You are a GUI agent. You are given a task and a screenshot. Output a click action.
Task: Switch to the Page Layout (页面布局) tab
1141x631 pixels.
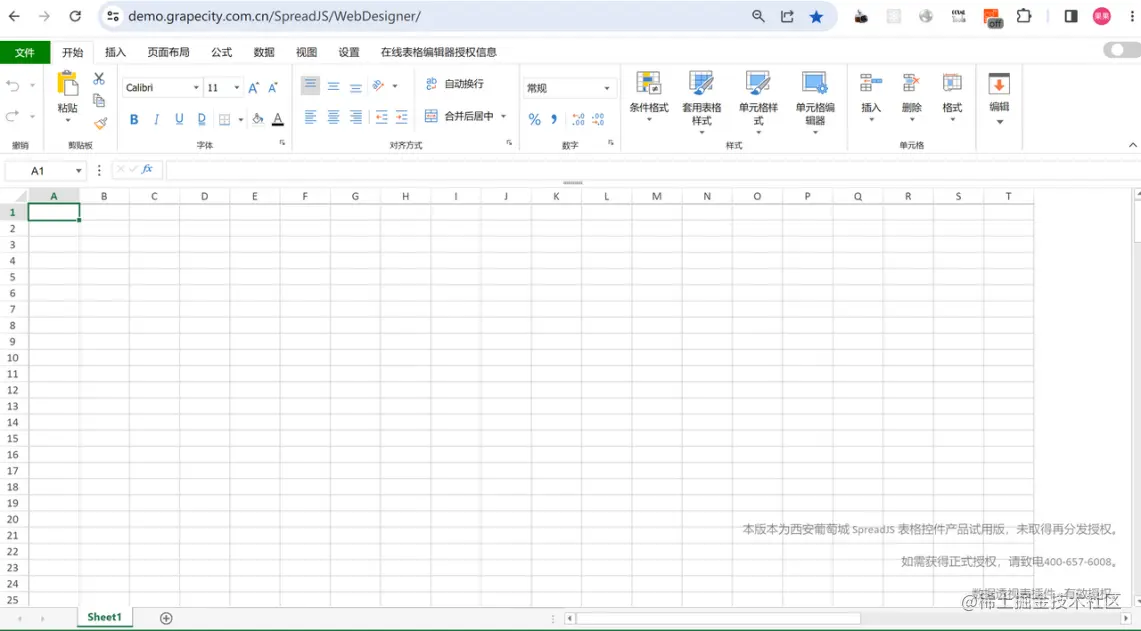point(168,52)
